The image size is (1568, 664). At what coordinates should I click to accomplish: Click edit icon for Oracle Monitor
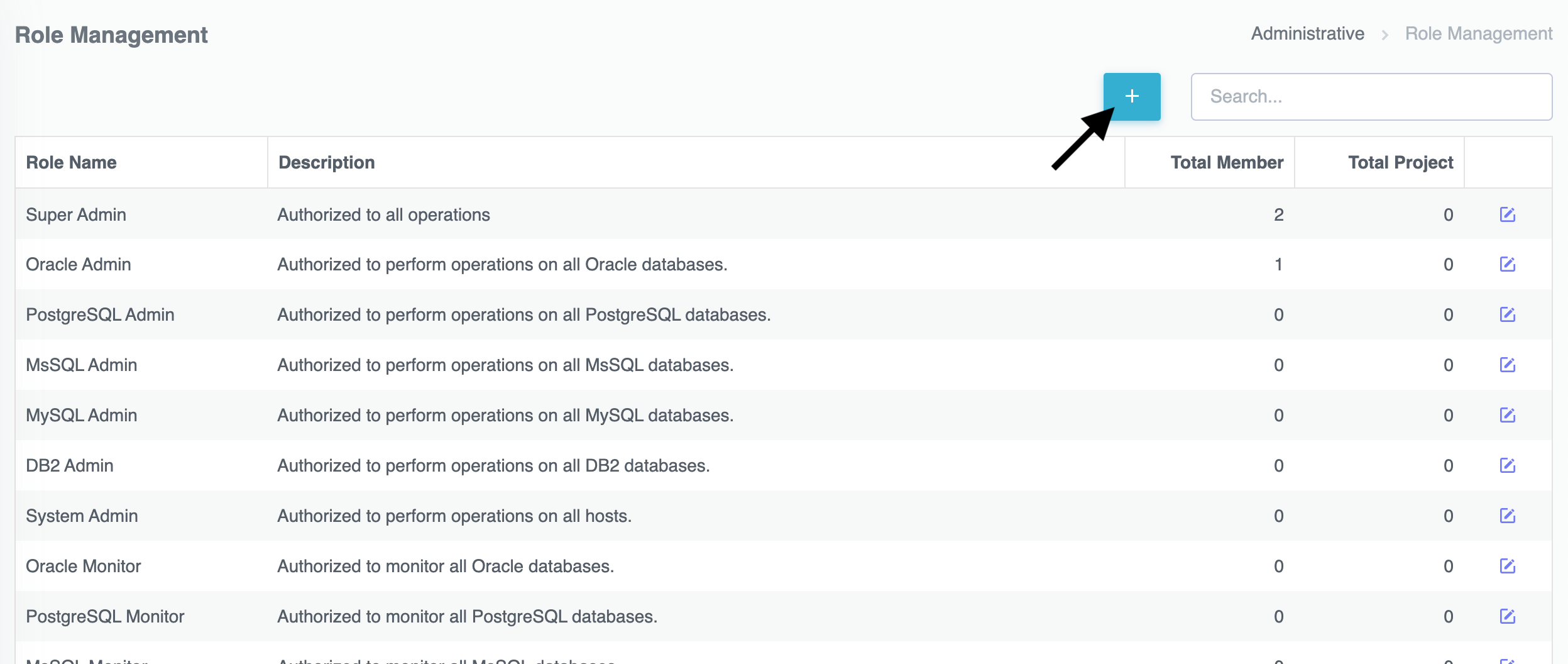click(1507, 566)
